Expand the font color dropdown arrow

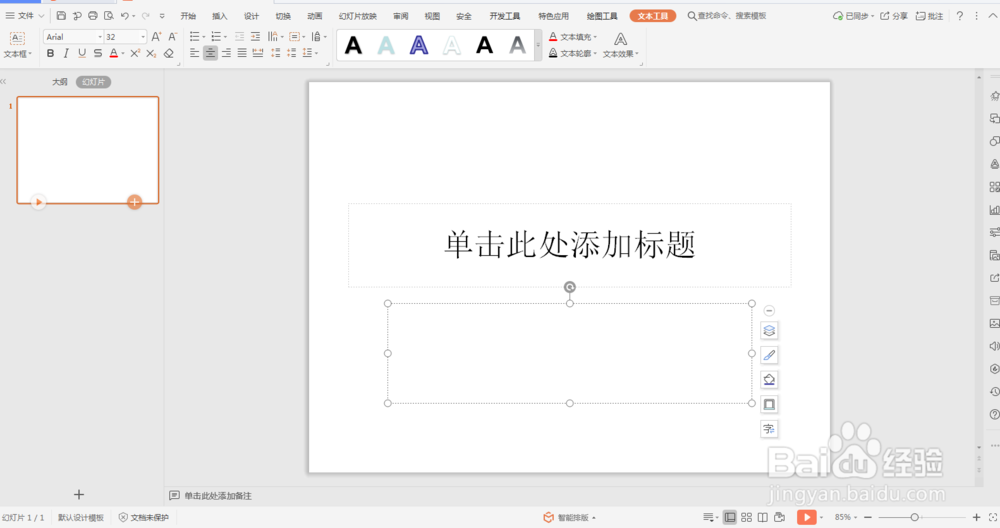(x=122, y=54)
